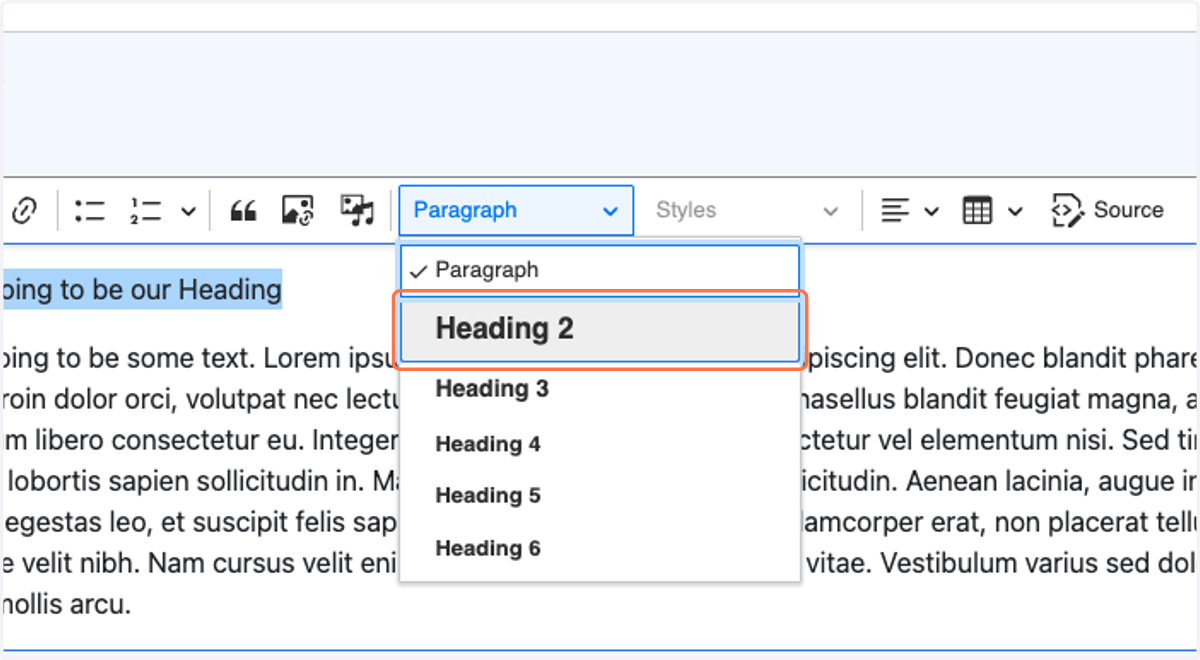The height and width of the screenshot is (660, 1200).
Task: Click the text alignment icon
Action: click(x=895, y=211)
